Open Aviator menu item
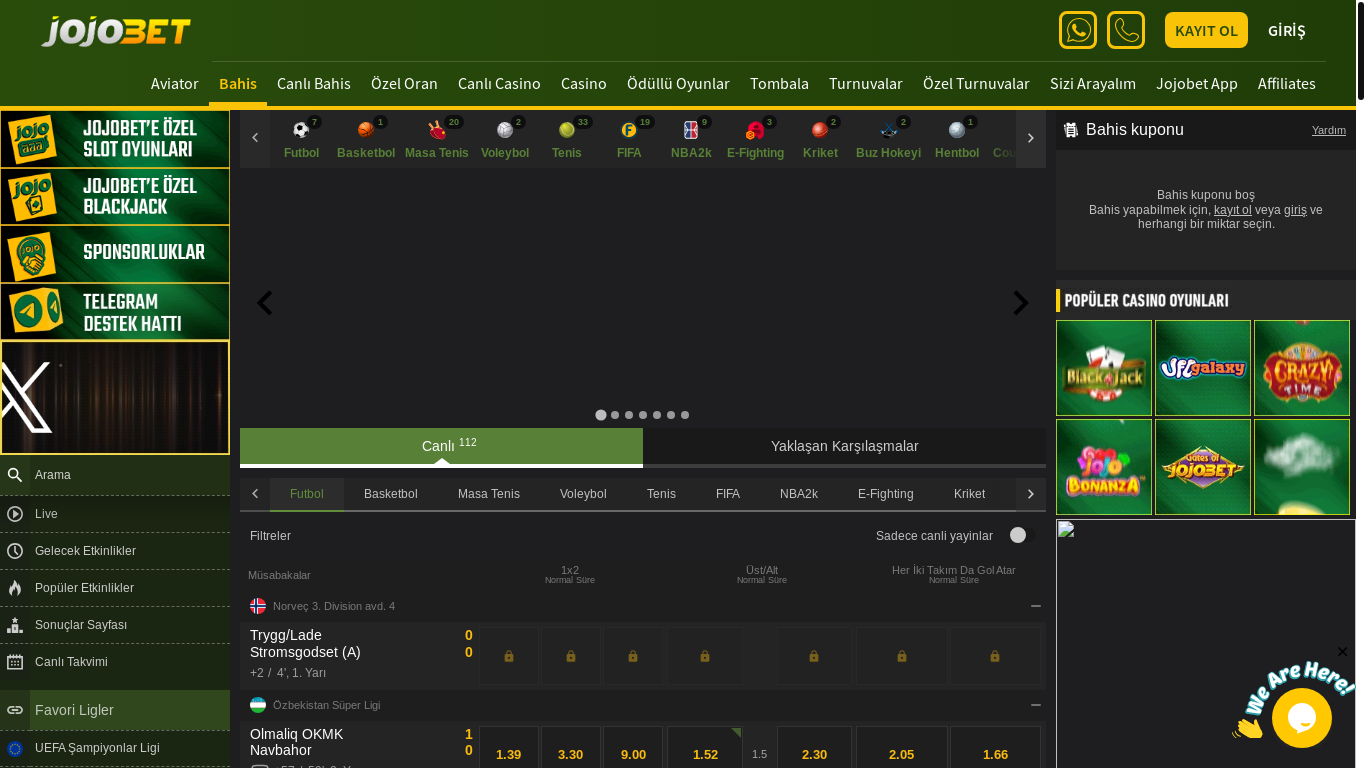Viewport: 1366px width, 768px height. click(175, 83)
